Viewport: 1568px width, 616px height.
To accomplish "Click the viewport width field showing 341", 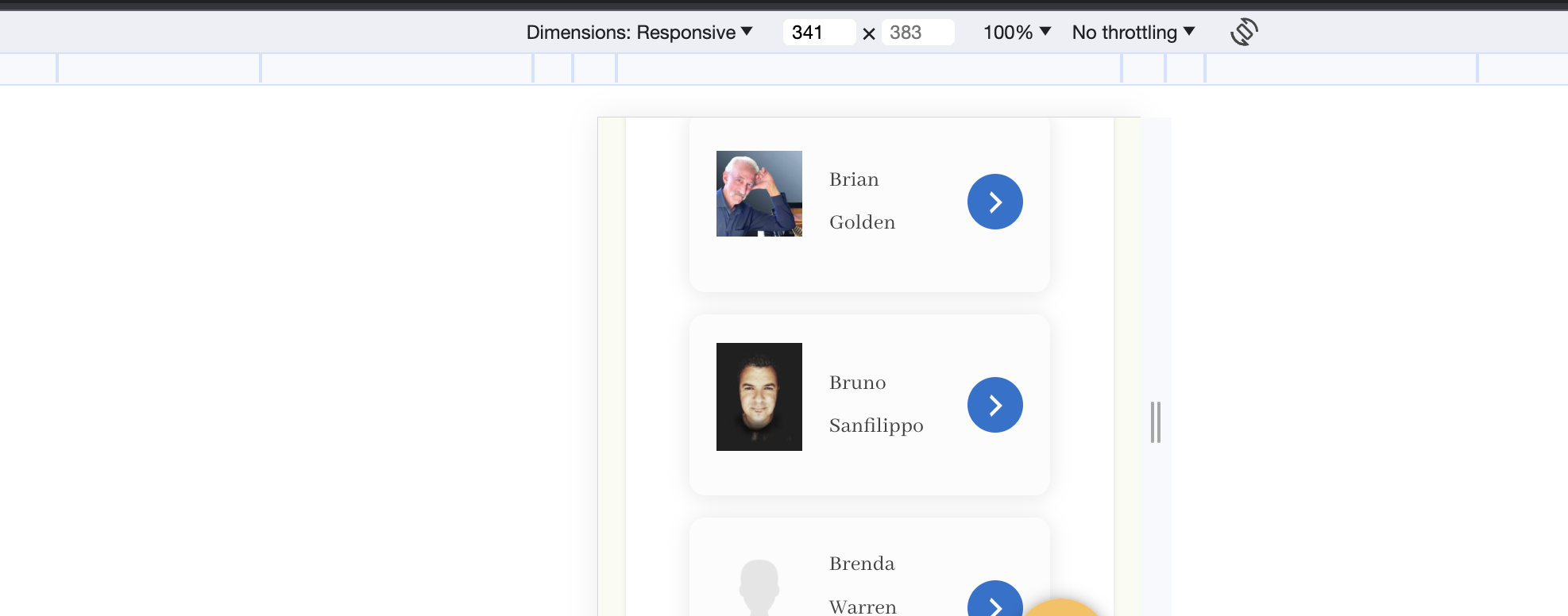I will [x=819, y=33].
